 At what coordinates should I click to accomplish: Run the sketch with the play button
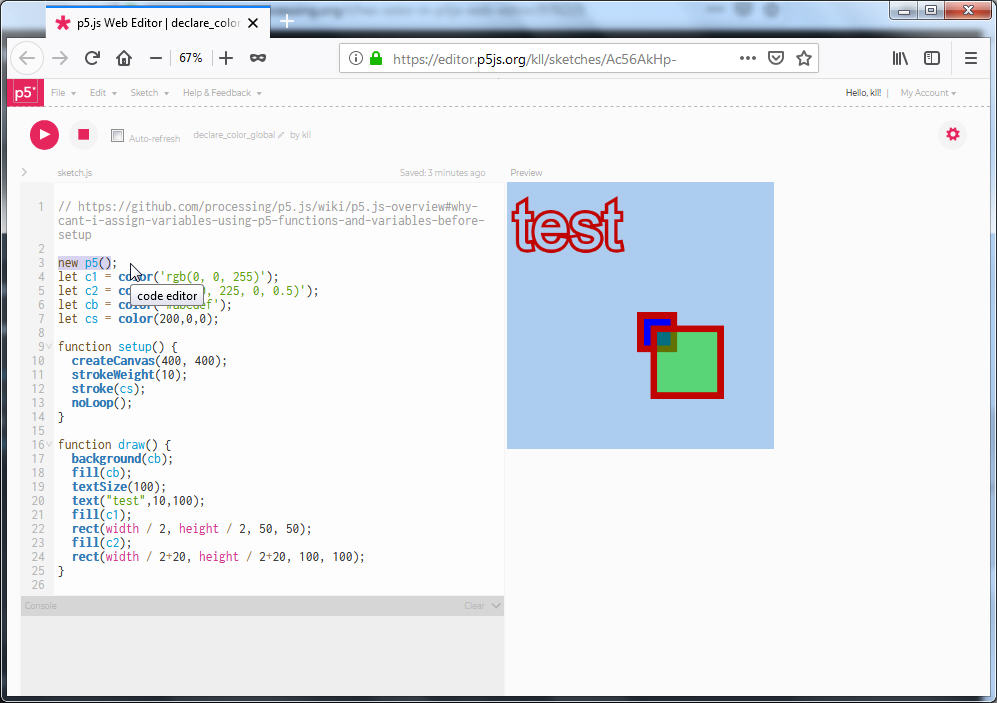[44, 135]
